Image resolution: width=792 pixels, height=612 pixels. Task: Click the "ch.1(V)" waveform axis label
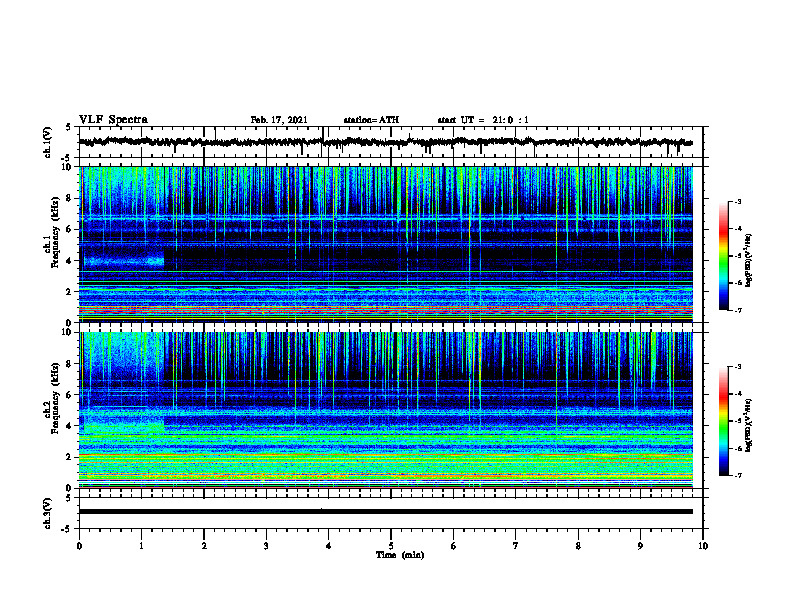pos(48,142)
